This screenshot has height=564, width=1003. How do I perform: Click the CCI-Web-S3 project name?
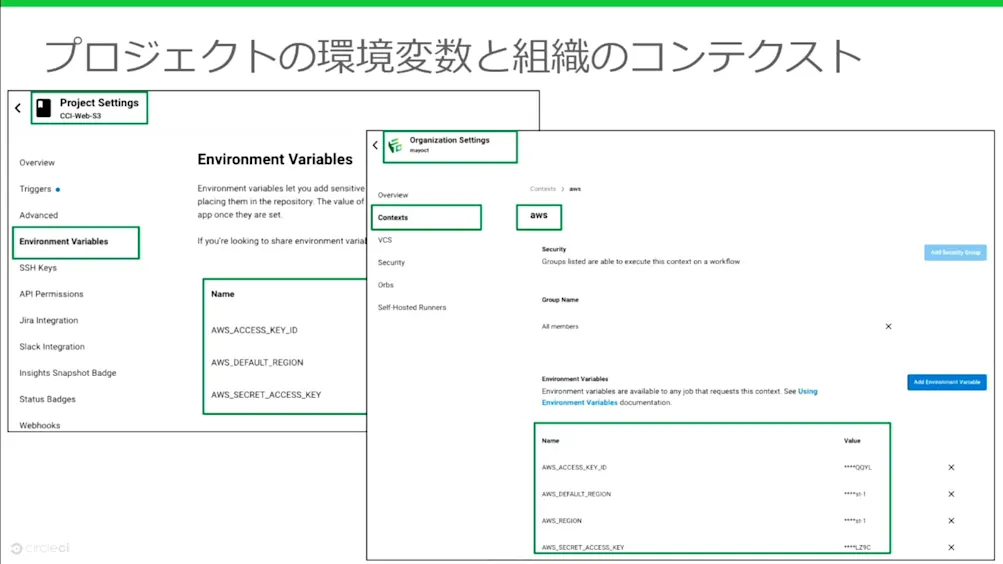point(81,116)
